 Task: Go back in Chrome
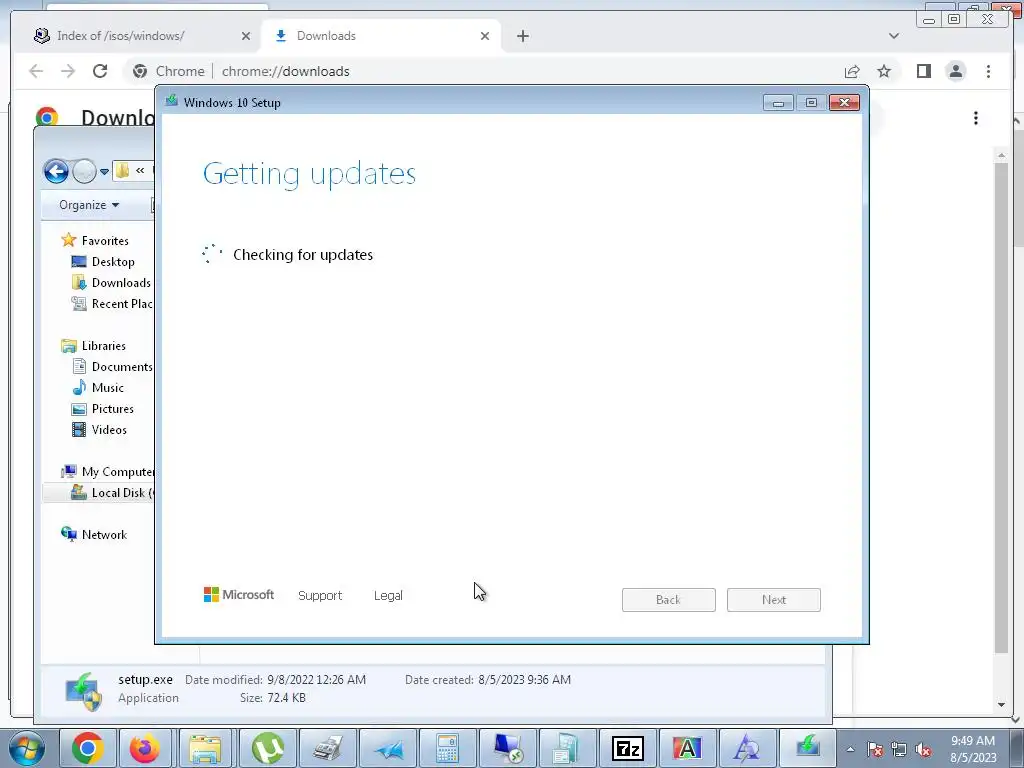36,71
